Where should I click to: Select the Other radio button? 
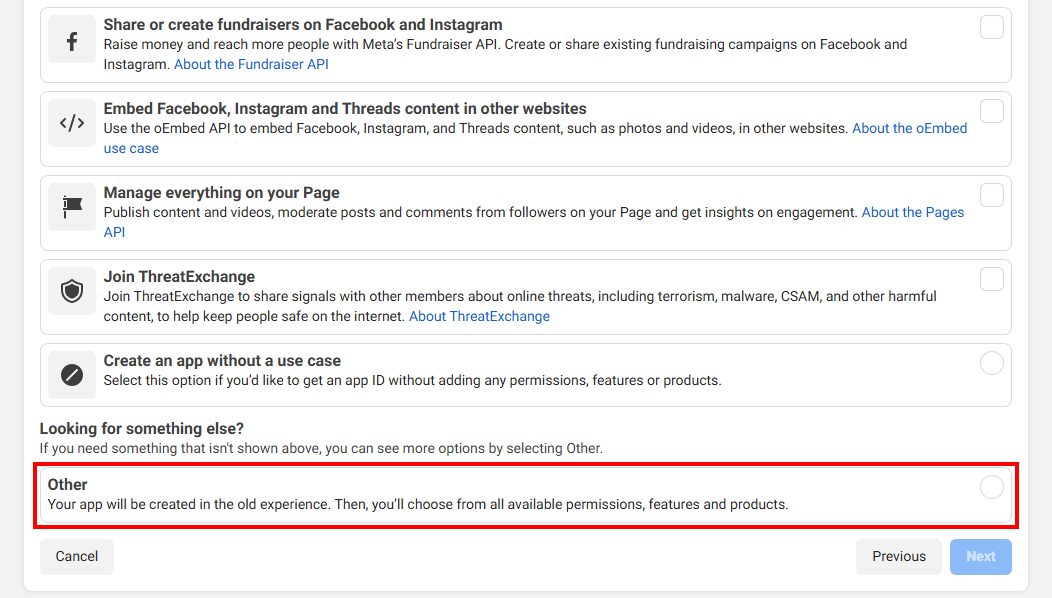(992, 487)
